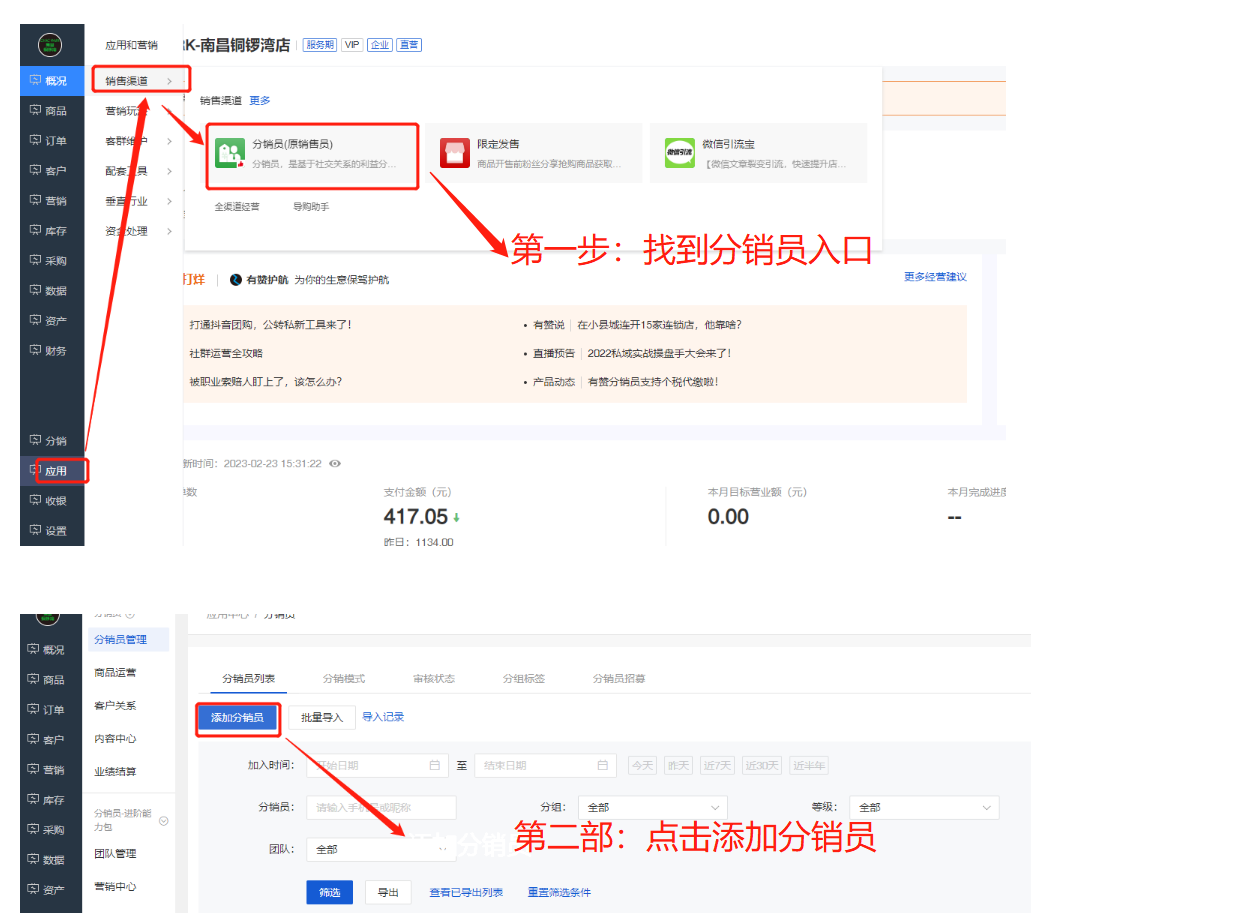This screenshot has height=913, width=1257.
Task: Open the 分销员(原销售员) app icon
Action: pos(231,153)
